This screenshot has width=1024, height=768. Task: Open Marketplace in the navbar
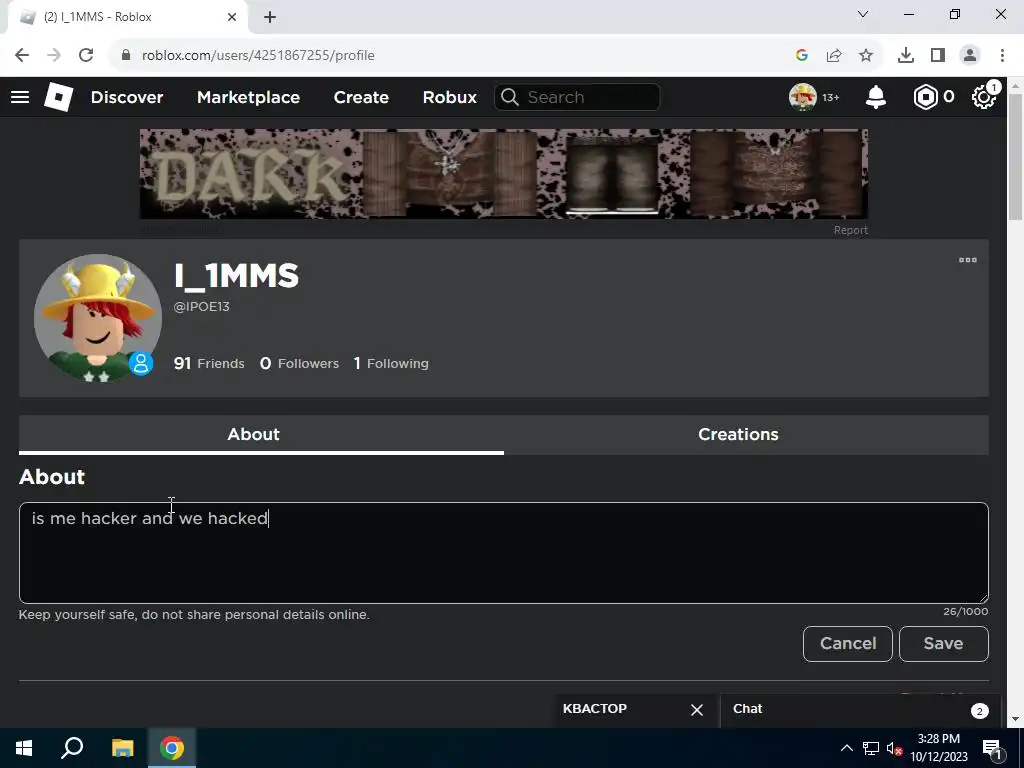248,97
